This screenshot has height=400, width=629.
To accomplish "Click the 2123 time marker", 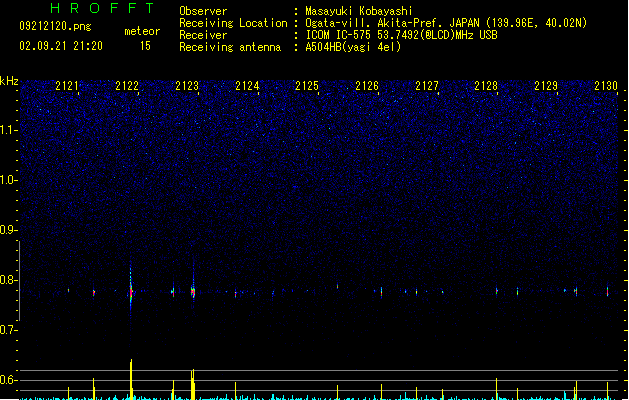I will tap(187, 86).
